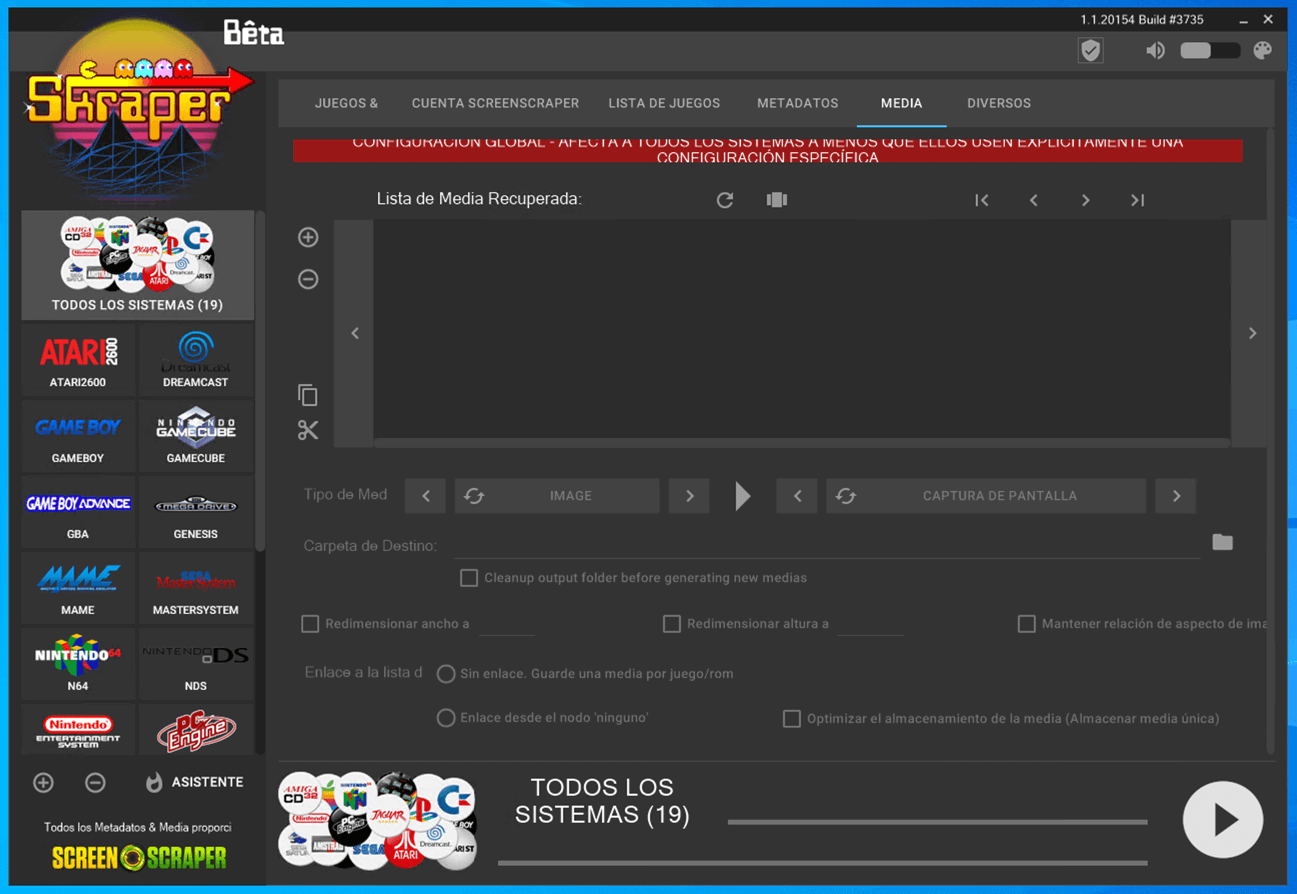Click the Carpeta de Destino field
Image resolution: width=1297 pixels, height=894 pixels.
(x=826, y=545)
